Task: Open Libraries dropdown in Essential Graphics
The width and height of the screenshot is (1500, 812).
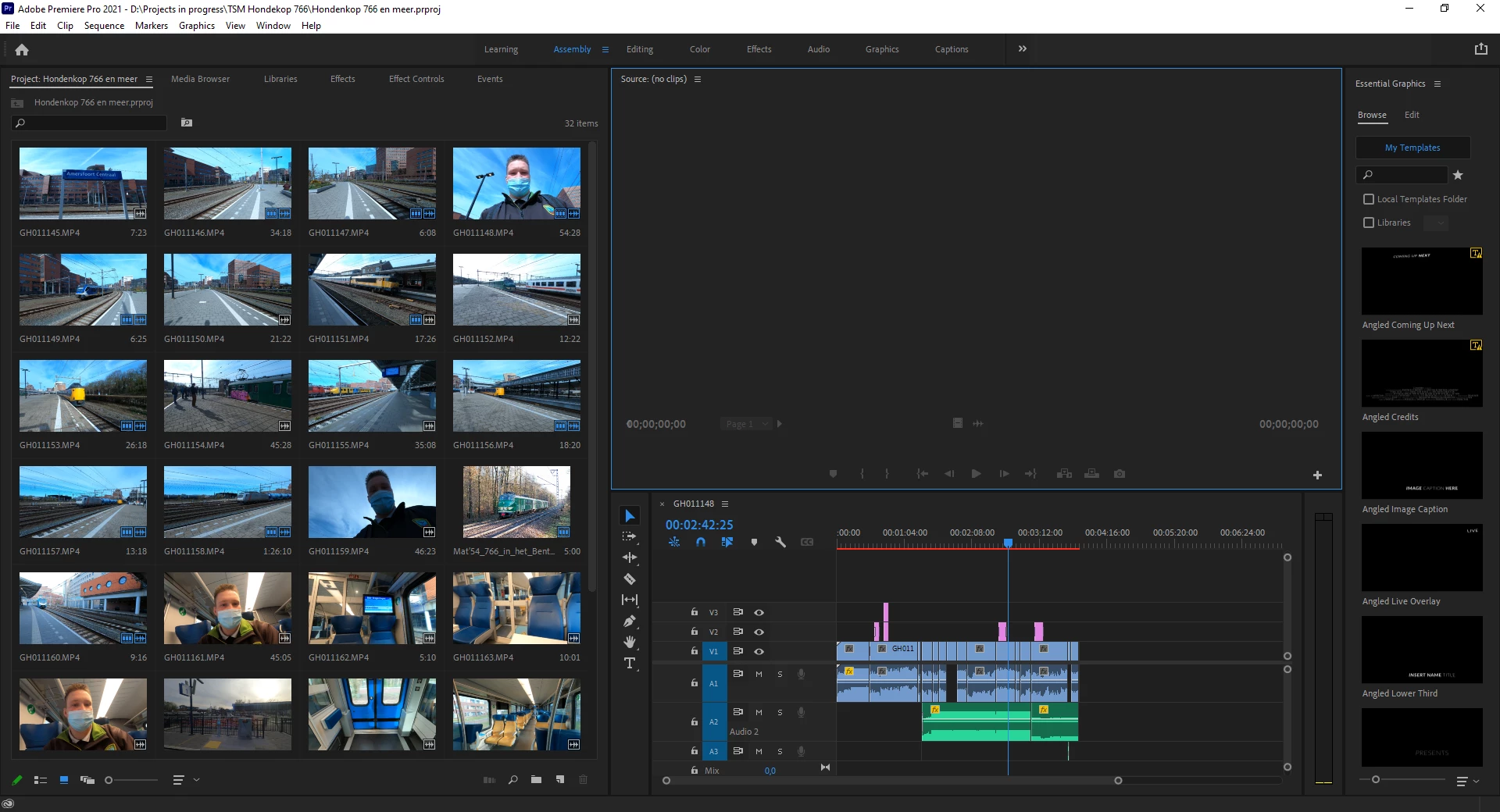Action: [x=1436, y=223]
